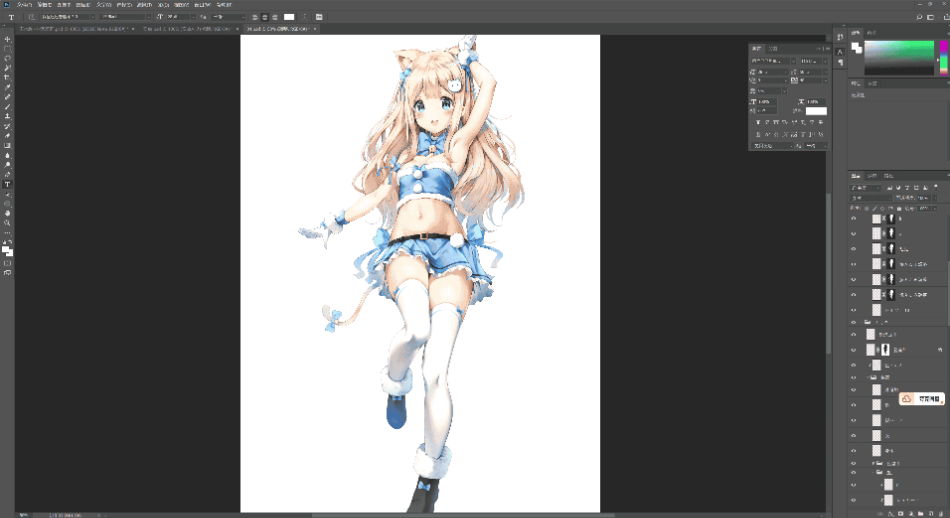Image resolution: width=950 pixels, height=518 pixels.
Task: Click the character panel toggle in options bar
Action: click(319, 17)
